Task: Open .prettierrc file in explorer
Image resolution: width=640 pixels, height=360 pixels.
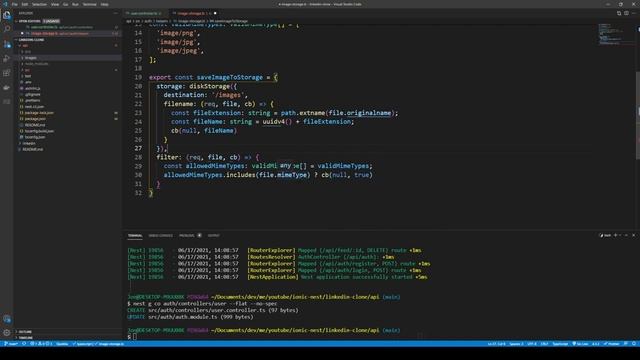Action: [32, 101]
